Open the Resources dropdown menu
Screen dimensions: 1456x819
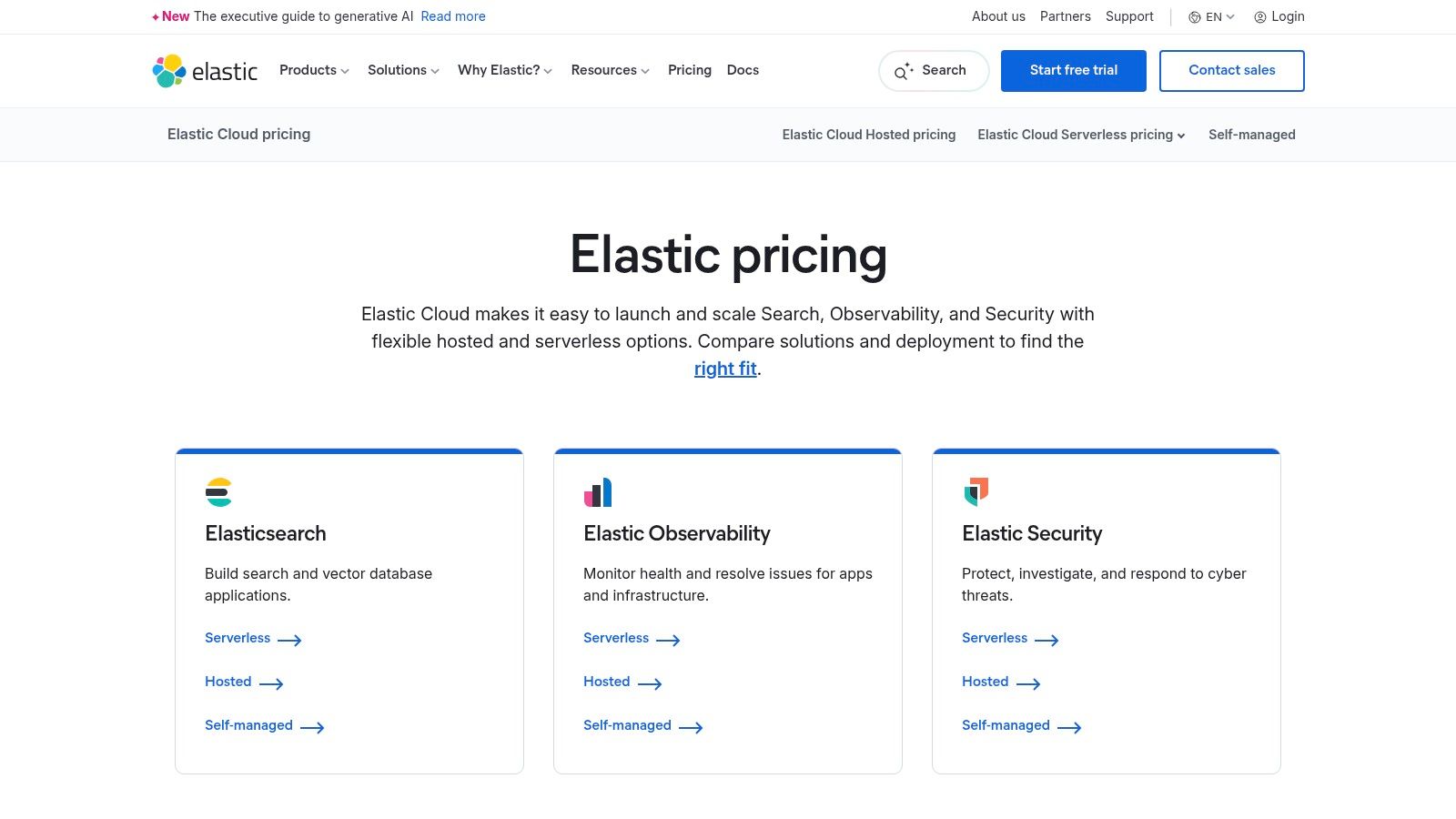coord(610,70)
